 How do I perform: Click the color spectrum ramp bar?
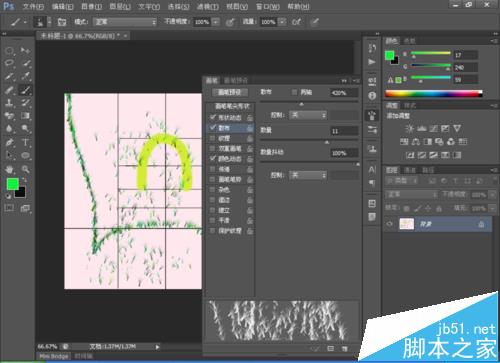pos(434,94)
